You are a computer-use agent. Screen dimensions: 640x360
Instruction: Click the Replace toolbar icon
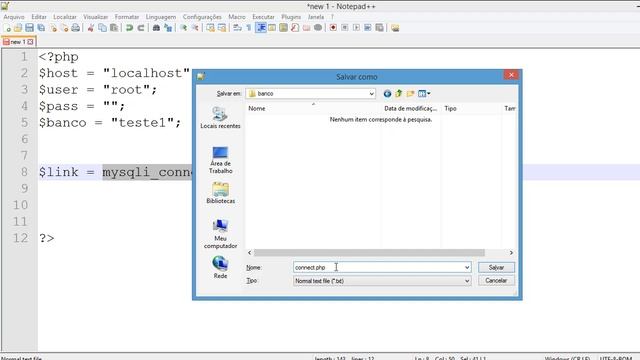pos(168,28)
